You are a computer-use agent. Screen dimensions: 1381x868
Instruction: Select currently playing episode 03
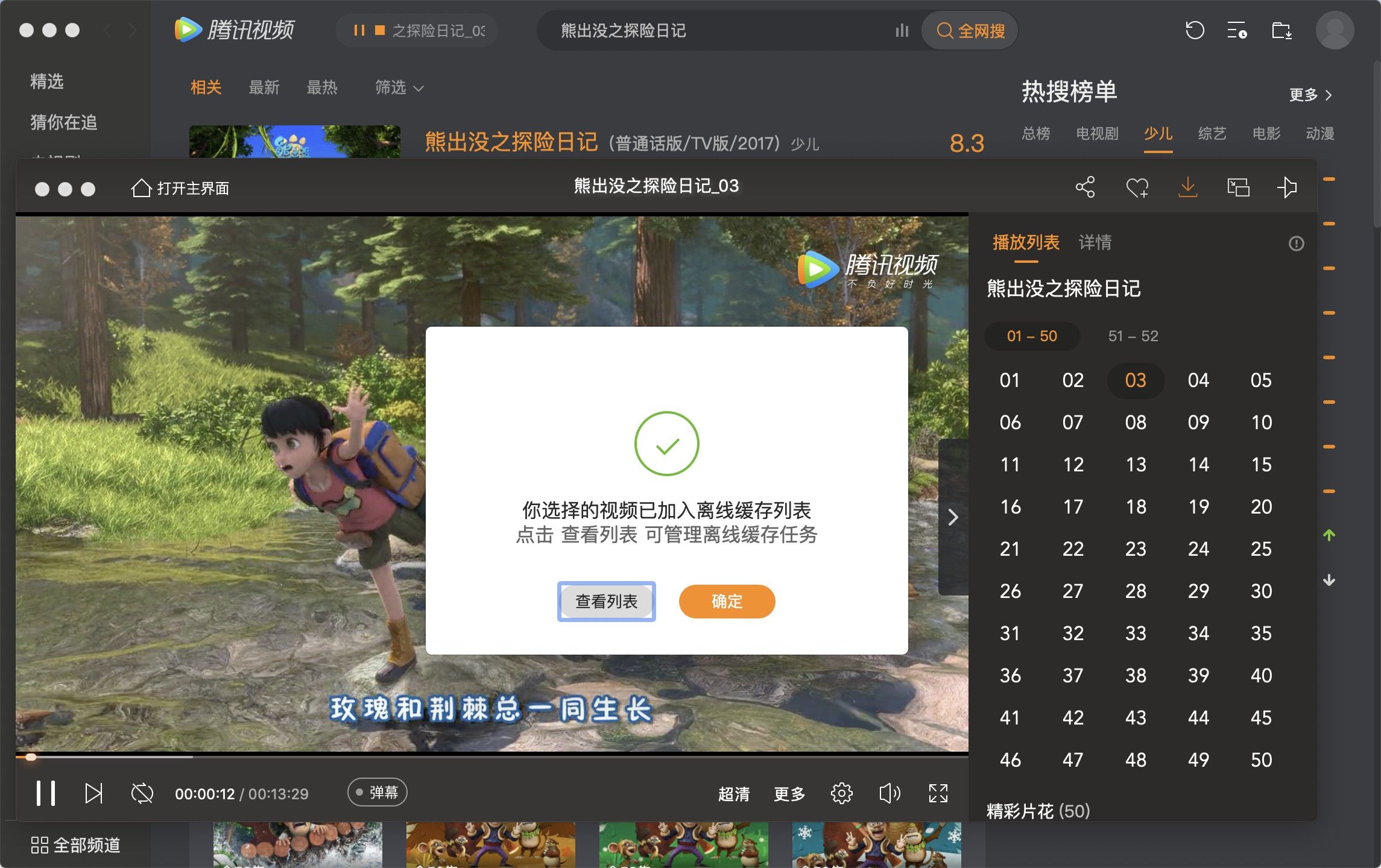coord(1136,380)
